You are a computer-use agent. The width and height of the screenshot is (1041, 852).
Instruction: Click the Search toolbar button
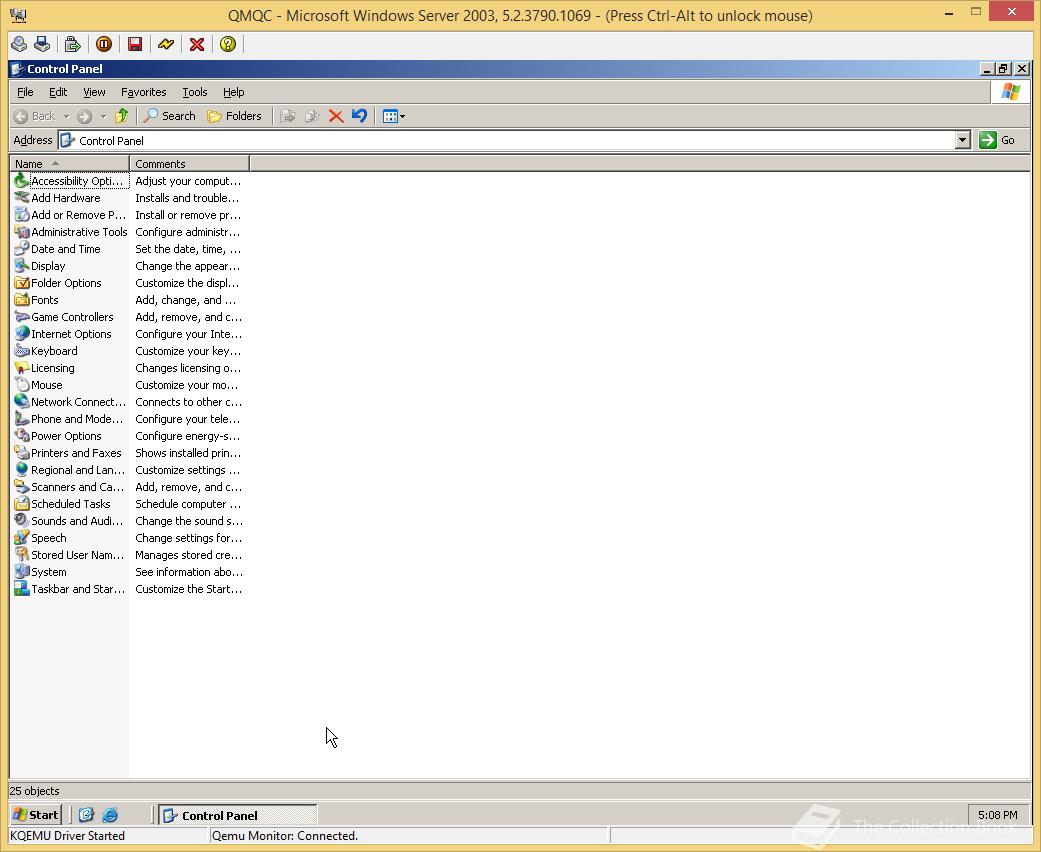pos(170,116)
